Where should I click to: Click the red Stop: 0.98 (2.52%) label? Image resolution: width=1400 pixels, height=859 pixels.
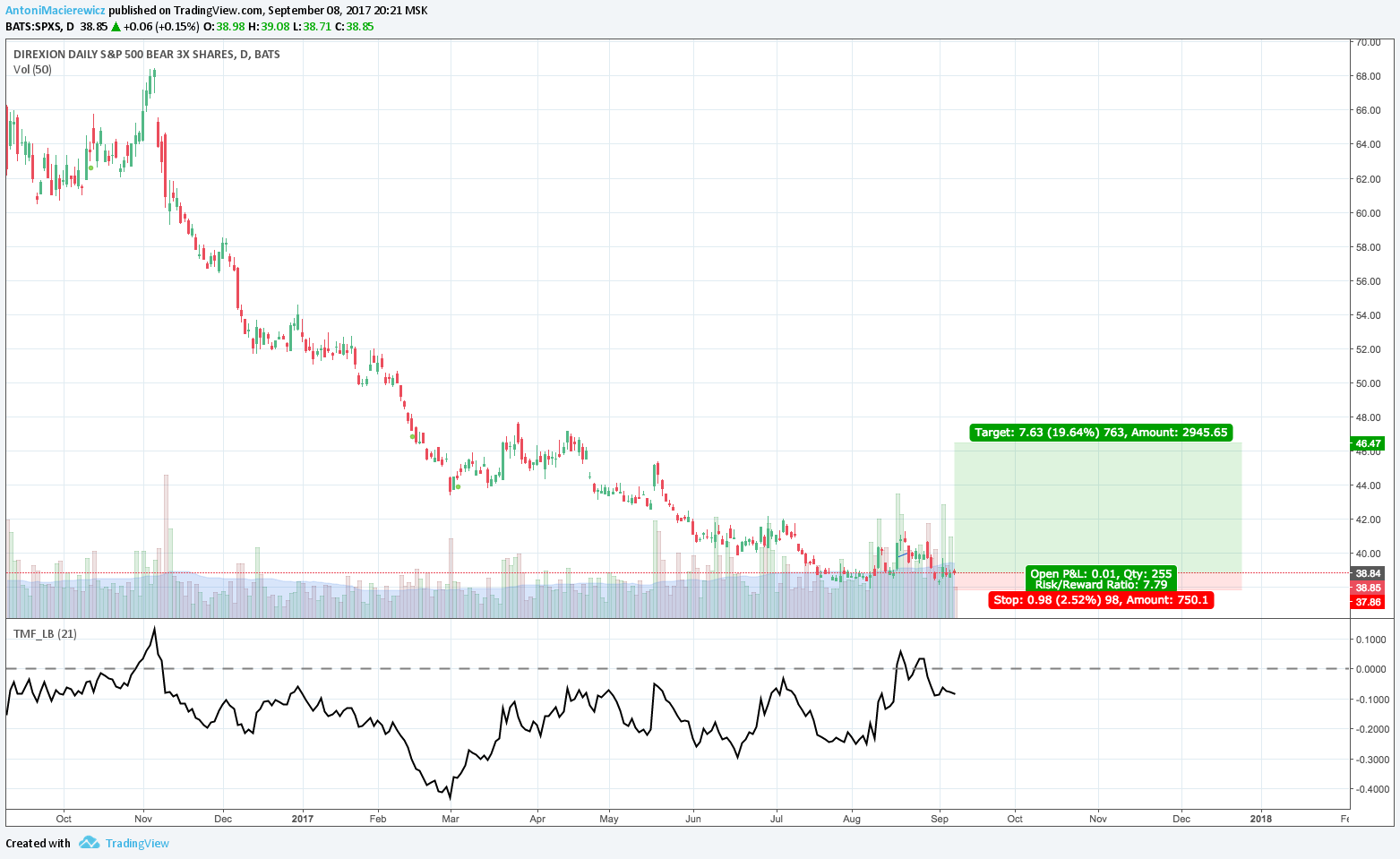coord(1101,600)
